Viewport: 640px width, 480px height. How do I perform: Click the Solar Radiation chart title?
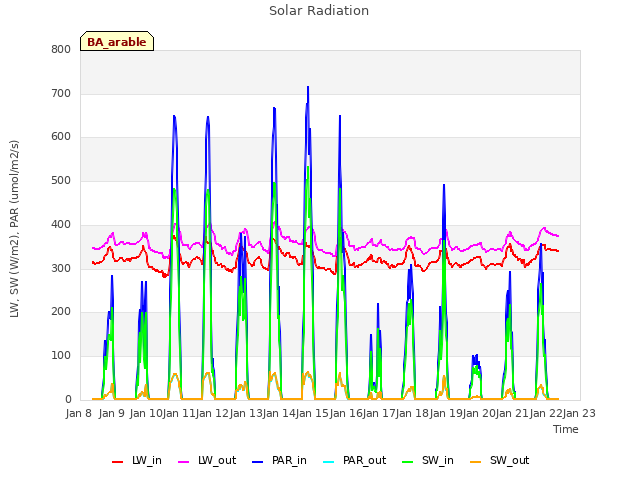(x=319, y=11)
